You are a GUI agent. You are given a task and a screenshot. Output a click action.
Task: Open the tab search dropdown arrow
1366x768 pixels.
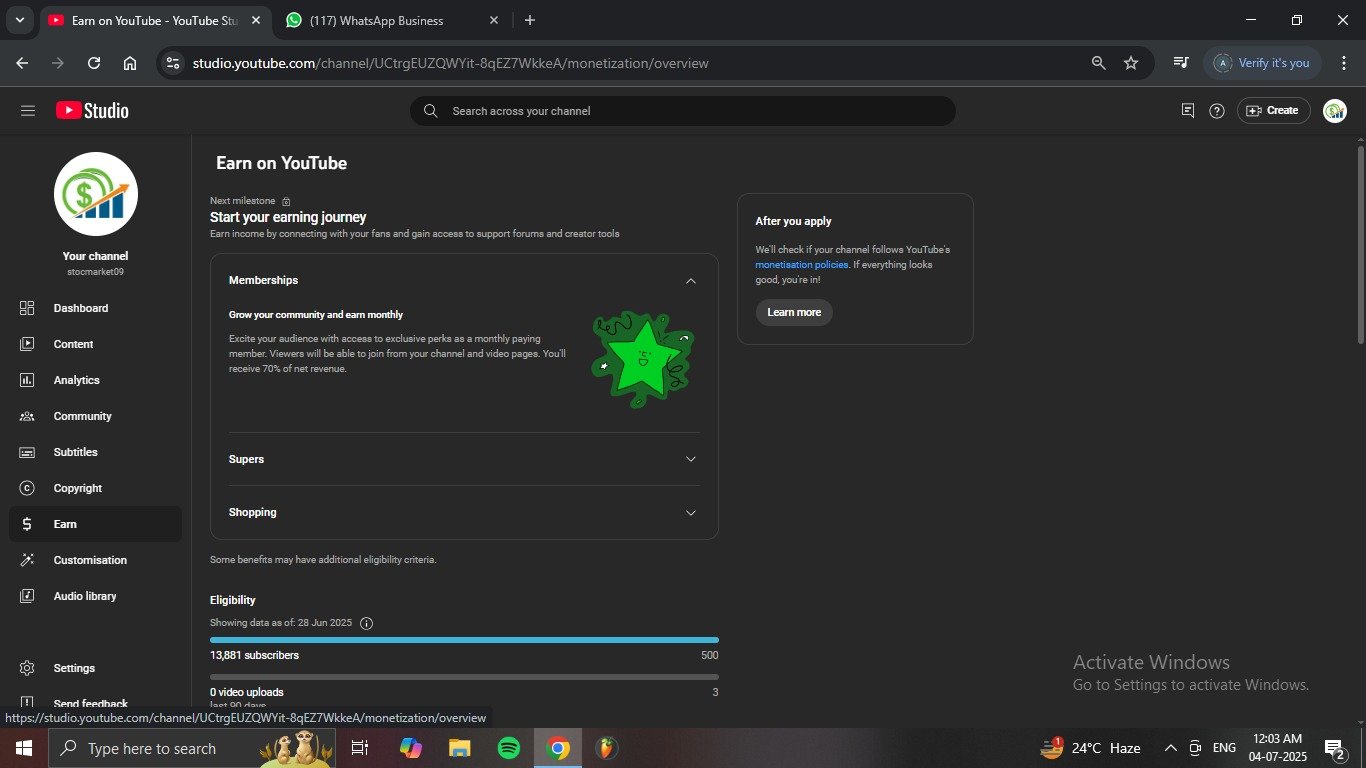19,20
